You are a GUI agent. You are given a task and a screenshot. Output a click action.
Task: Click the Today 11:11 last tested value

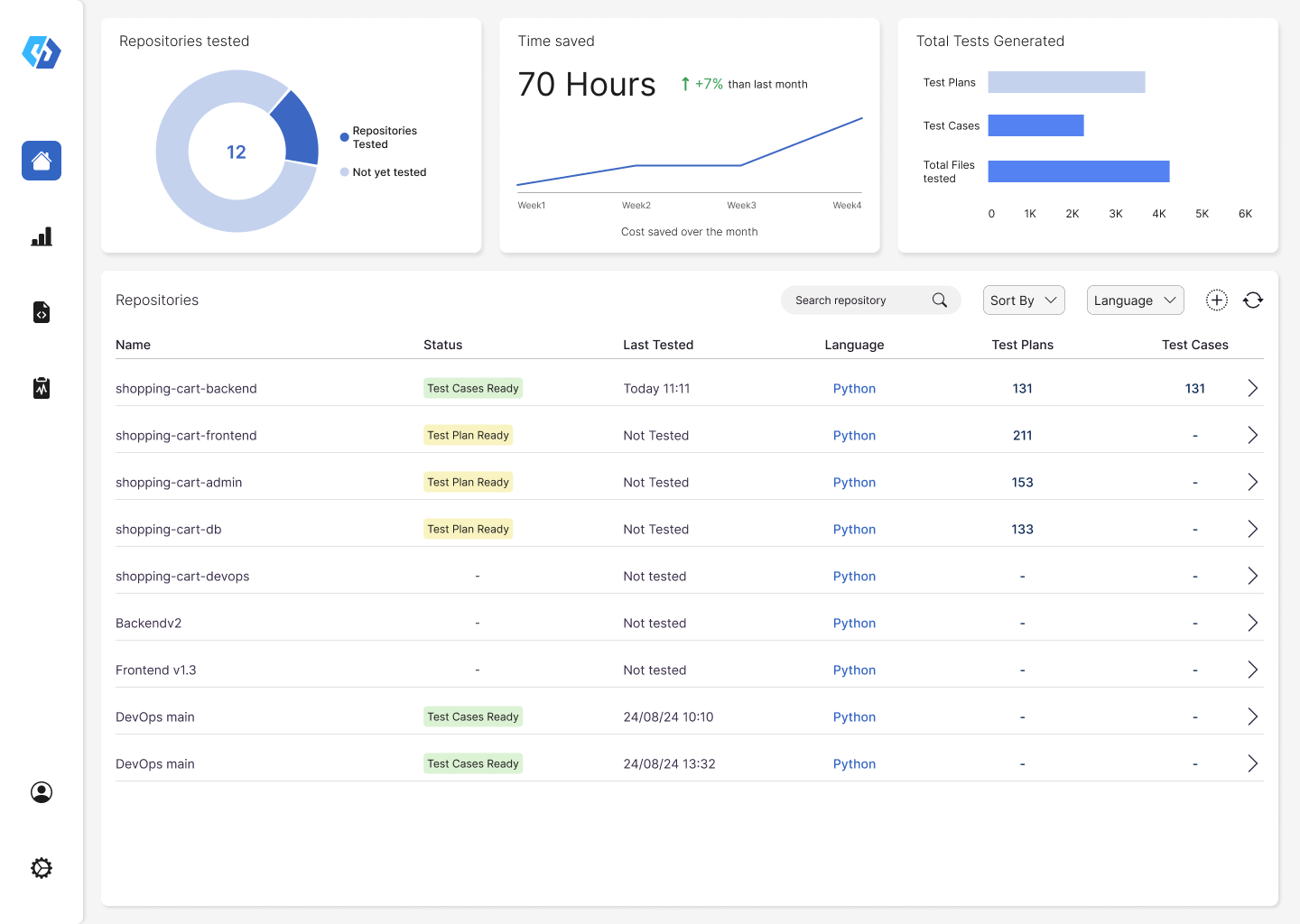click(656, 389)
